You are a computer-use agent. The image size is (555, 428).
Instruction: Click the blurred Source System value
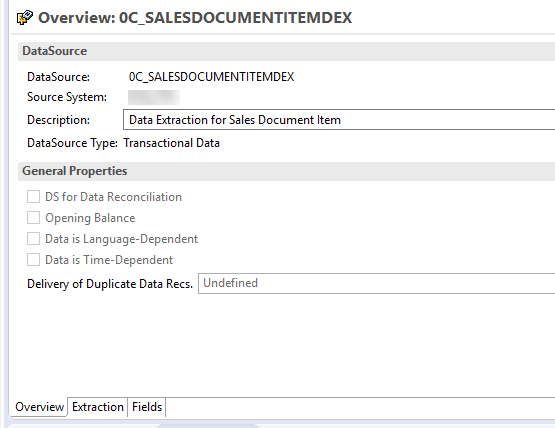(x=154, y=97)
